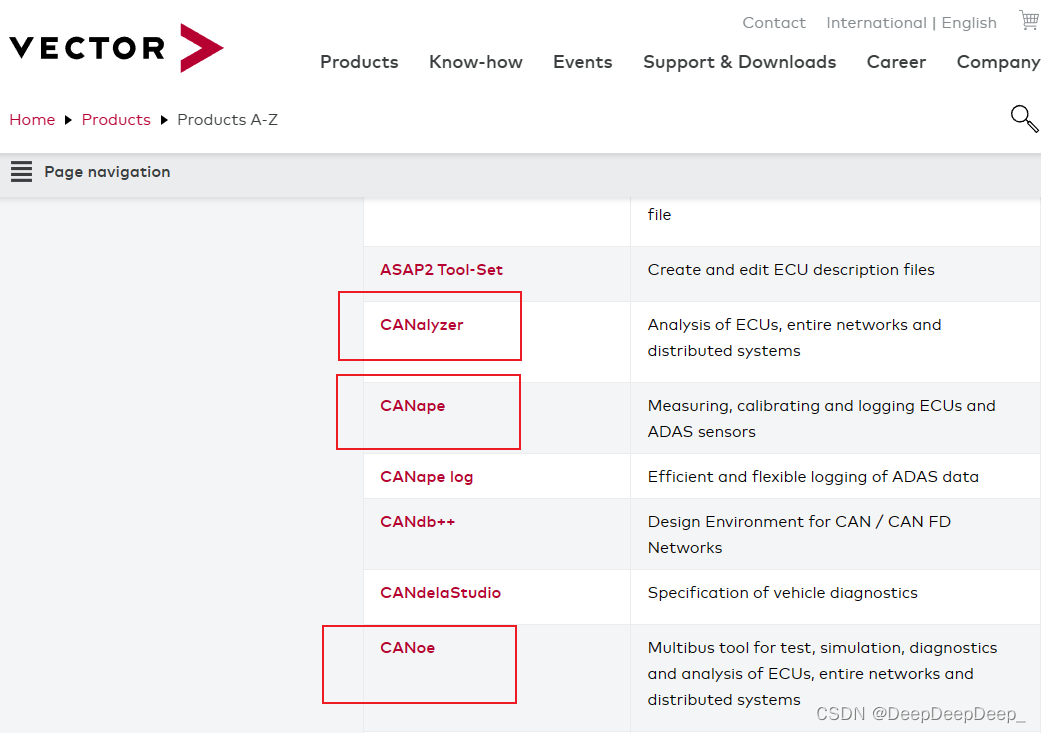Image resolution: width=1041 pixels, height=733 pixels.
Task: Open the ASAP2 Tool-Set product link
Action: [441, 270]
